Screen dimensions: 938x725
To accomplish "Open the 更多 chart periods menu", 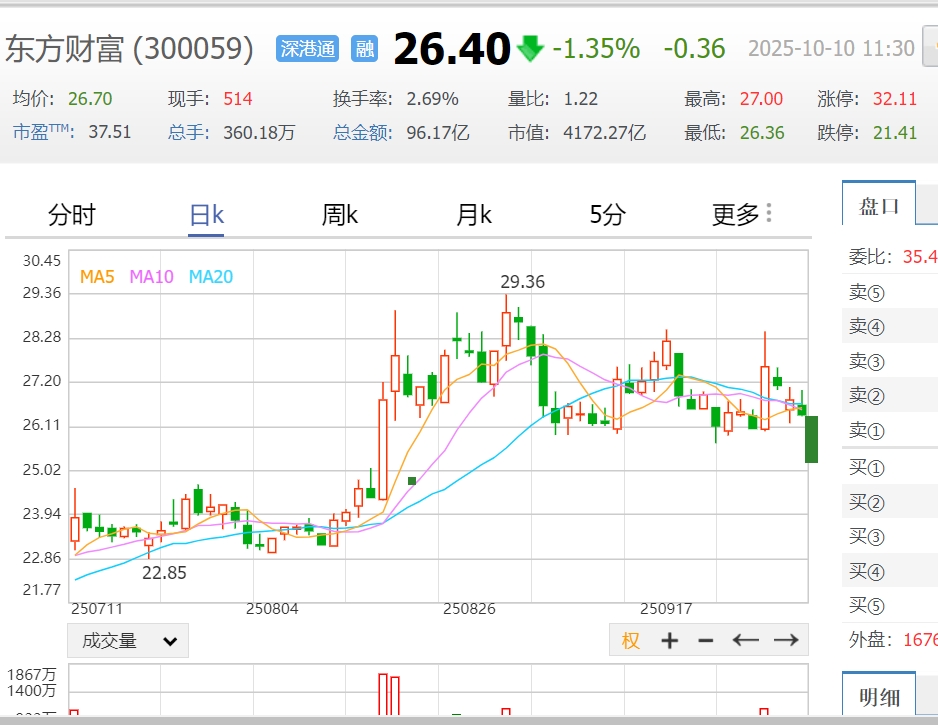I will [735, 214].
